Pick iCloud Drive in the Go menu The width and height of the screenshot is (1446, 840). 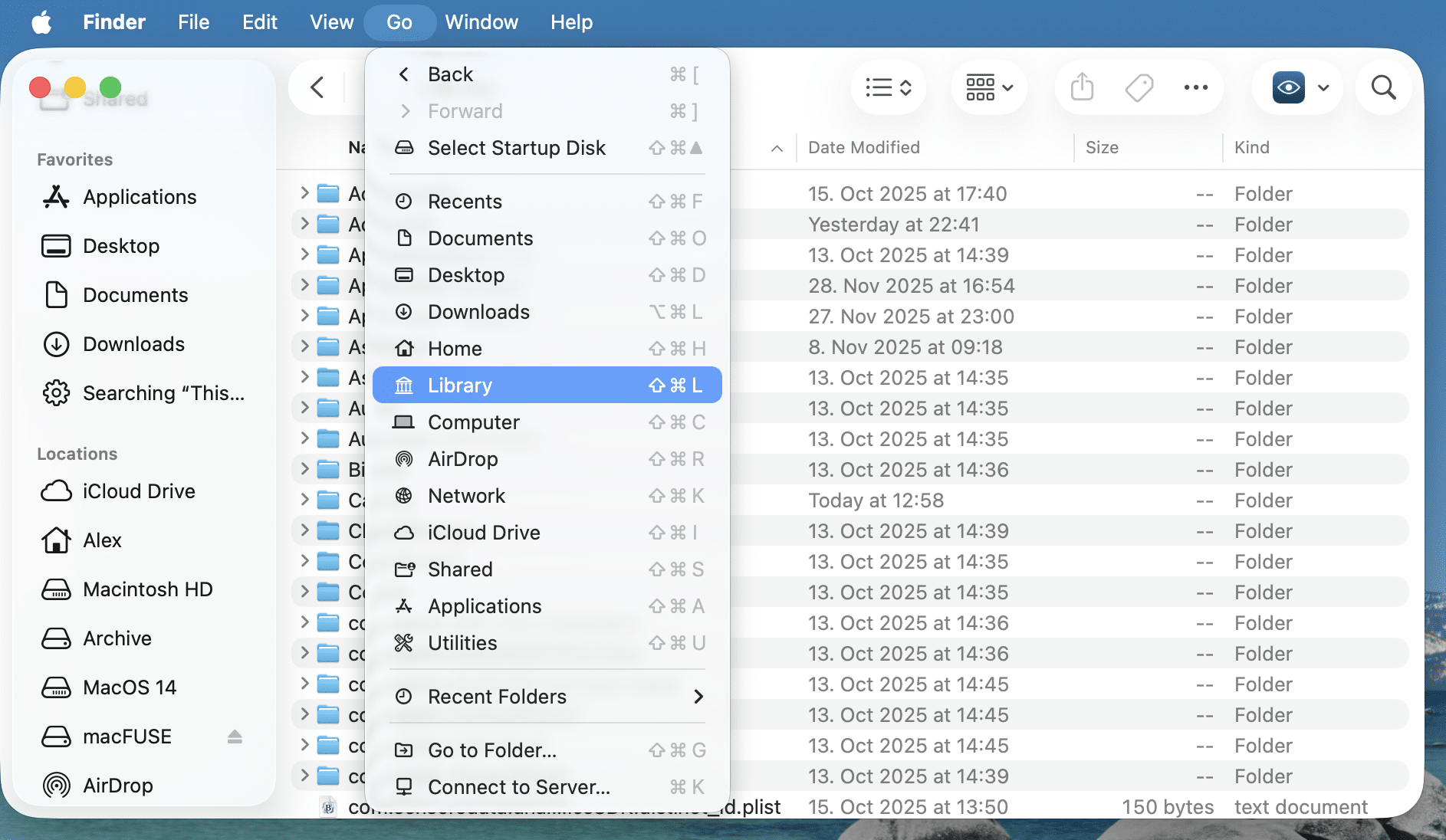coord(547,533)
